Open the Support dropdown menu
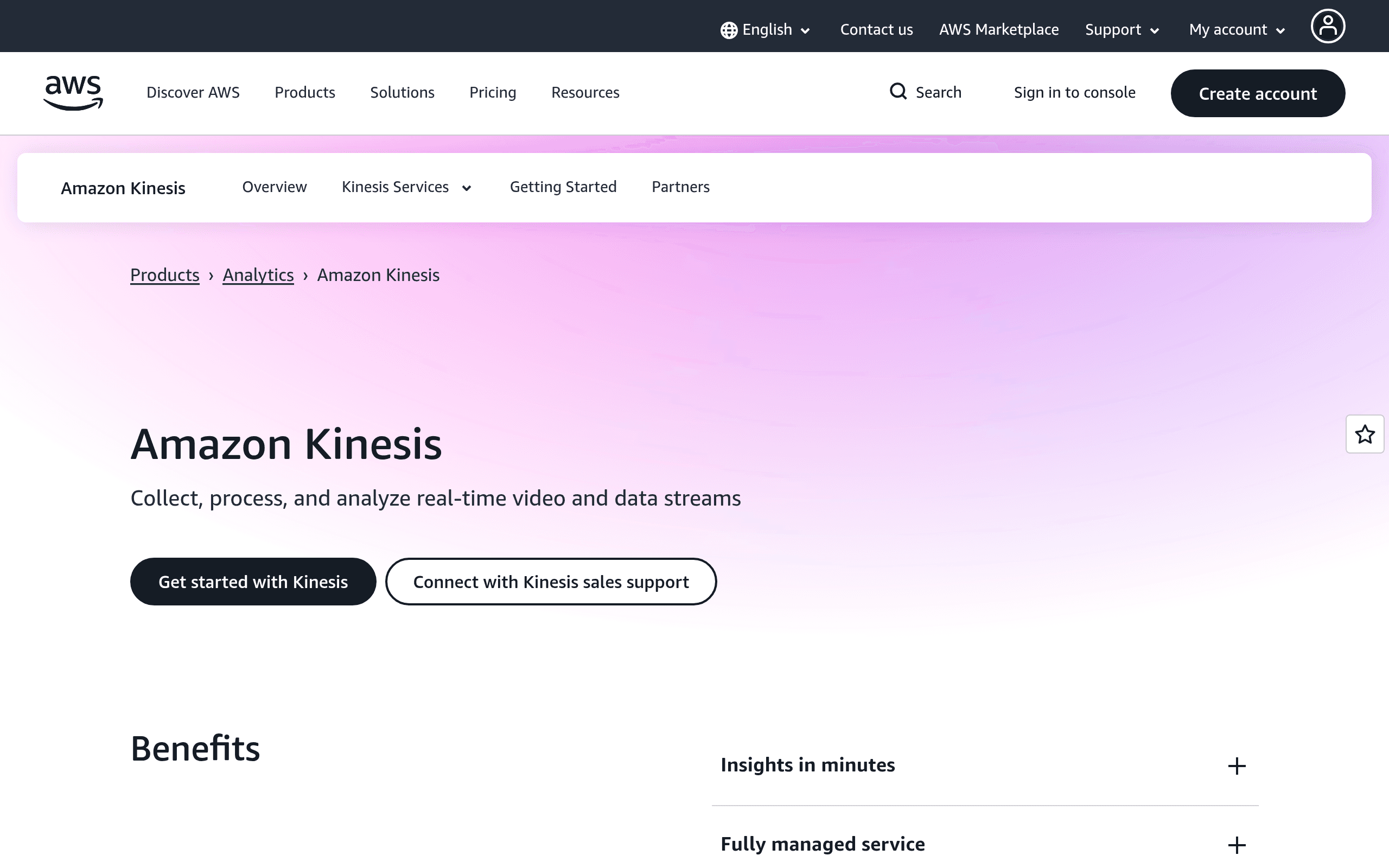The image size is (1389, 868). (x=1122, y=30)
